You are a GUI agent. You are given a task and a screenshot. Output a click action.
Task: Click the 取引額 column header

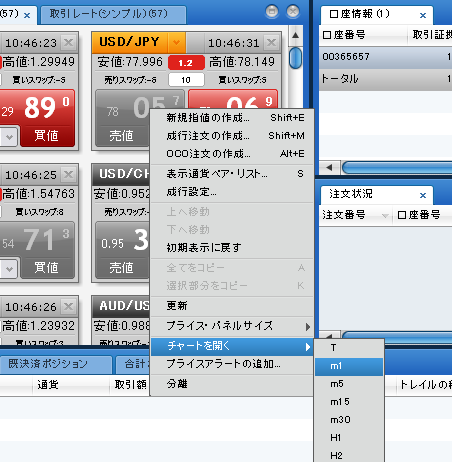point(130,385)
